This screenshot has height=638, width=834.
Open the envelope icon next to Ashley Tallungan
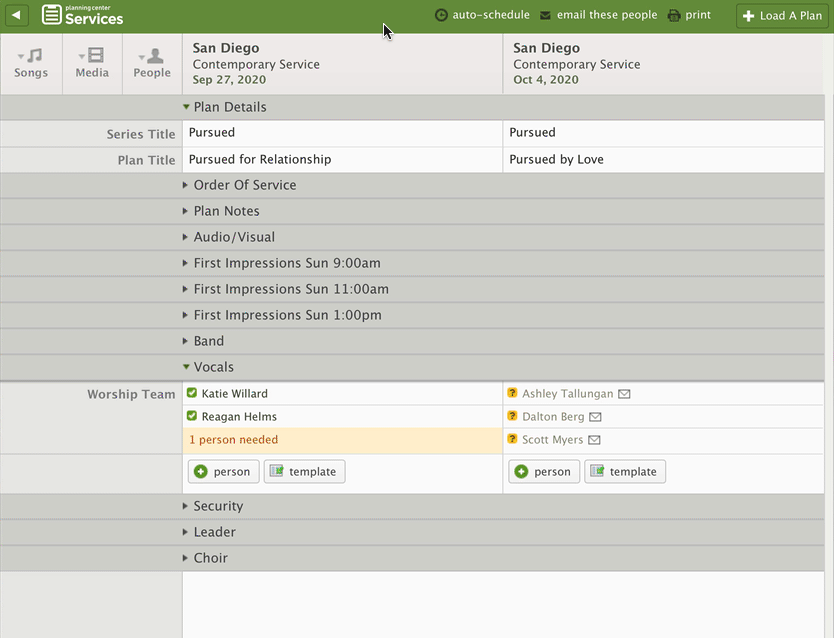[x=624, y=393]
